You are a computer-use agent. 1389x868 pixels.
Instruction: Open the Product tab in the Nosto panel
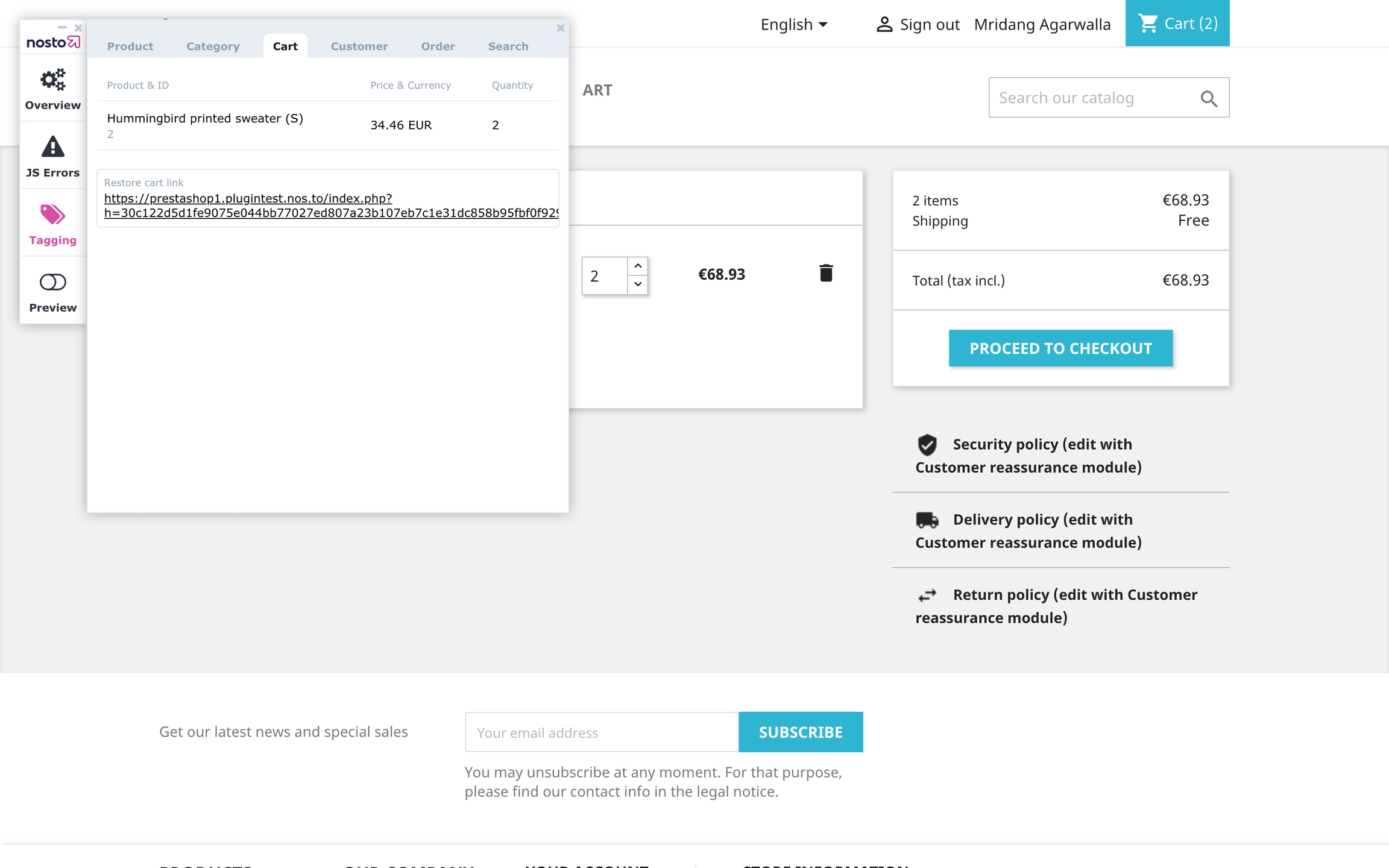pyautogui.click(x=130, y=46)
